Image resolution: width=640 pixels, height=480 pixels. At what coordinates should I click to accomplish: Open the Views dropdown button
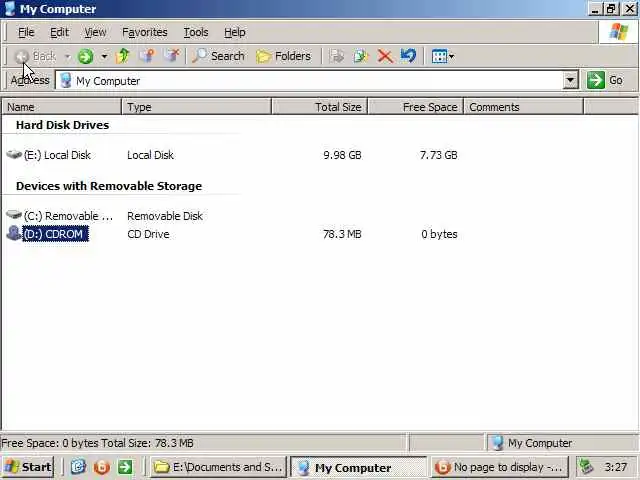pos(443,56)
